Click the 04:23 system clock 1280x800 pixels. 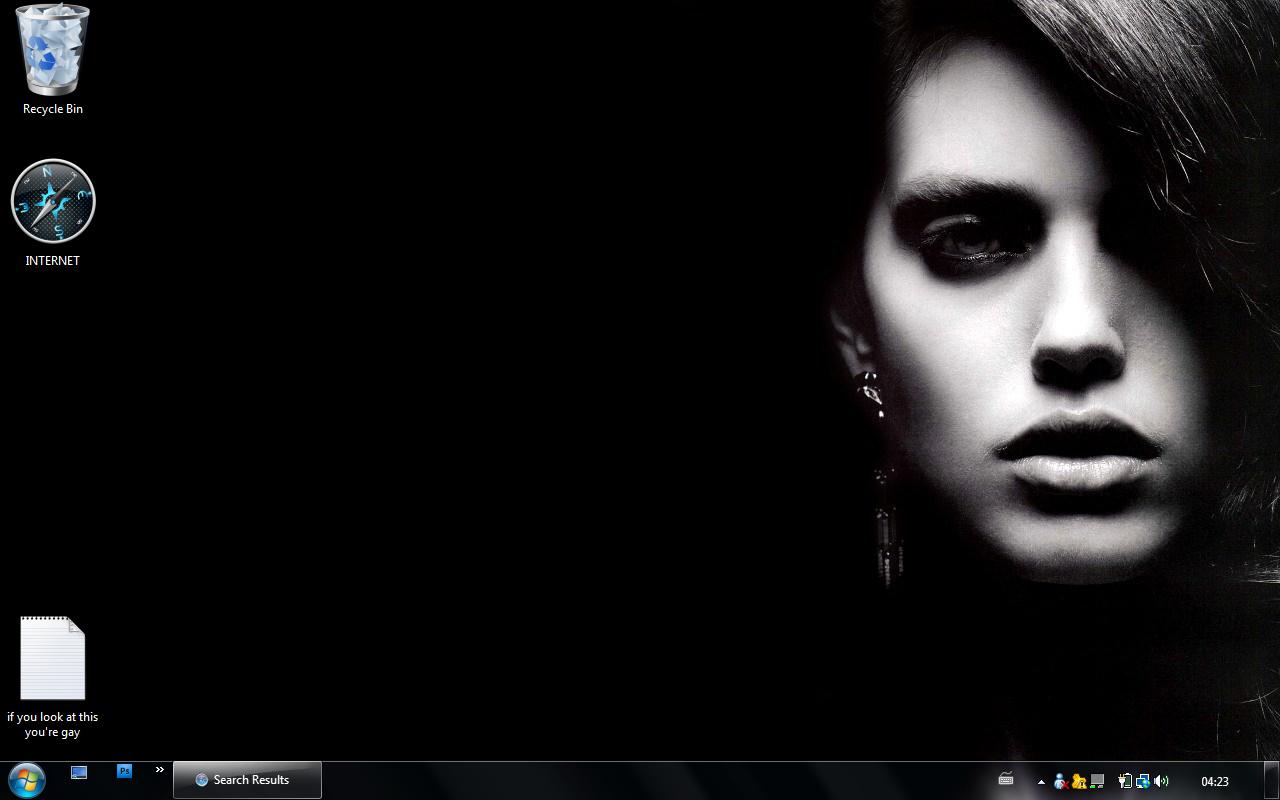[x=1214, y=781]
